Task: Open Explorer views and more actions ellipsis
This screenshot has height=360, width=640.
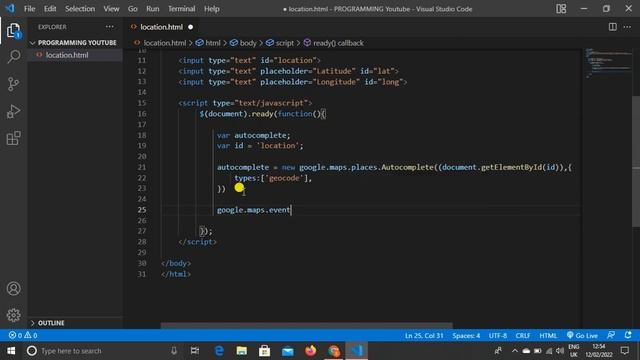Action: tap(110, 27)
